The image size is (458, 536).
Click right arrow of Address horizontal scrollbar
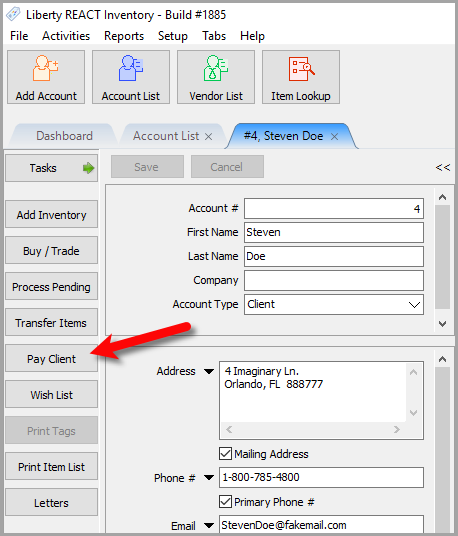(397, 429)
